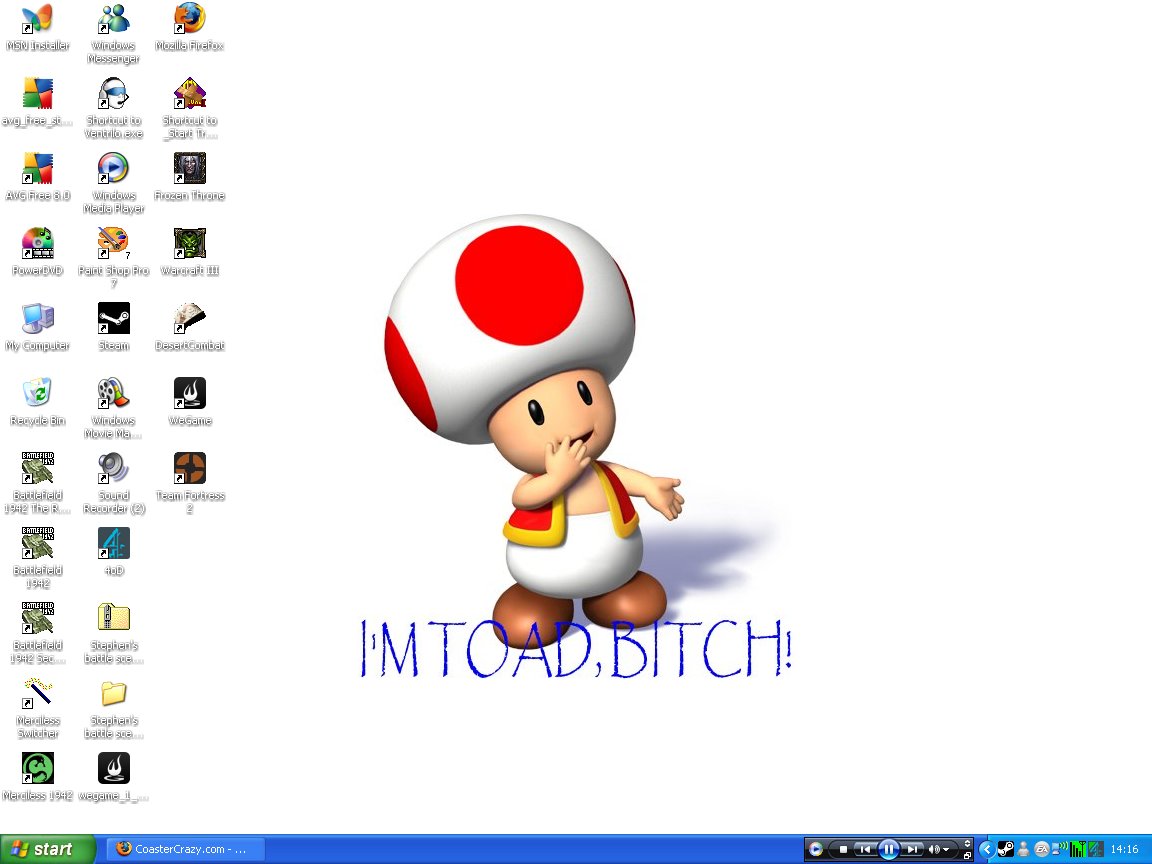The image size is (1152, 864).
Task: Open Steam from the system tray
Action: 1006,849
